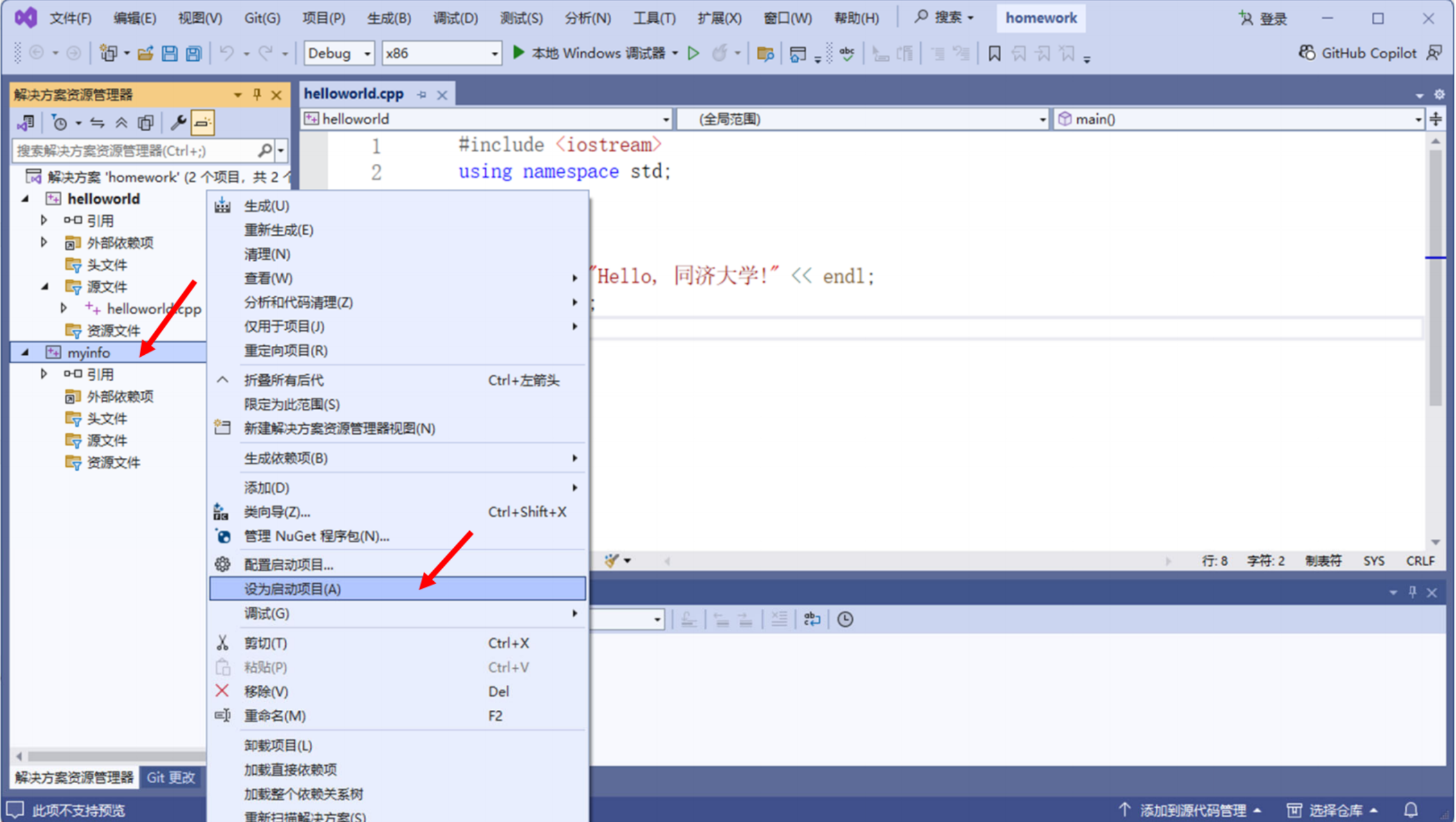Screen dimensions: 1456x822
Task: Toggle pin on the helloworld.cpp tab
Action: [422, 95]
